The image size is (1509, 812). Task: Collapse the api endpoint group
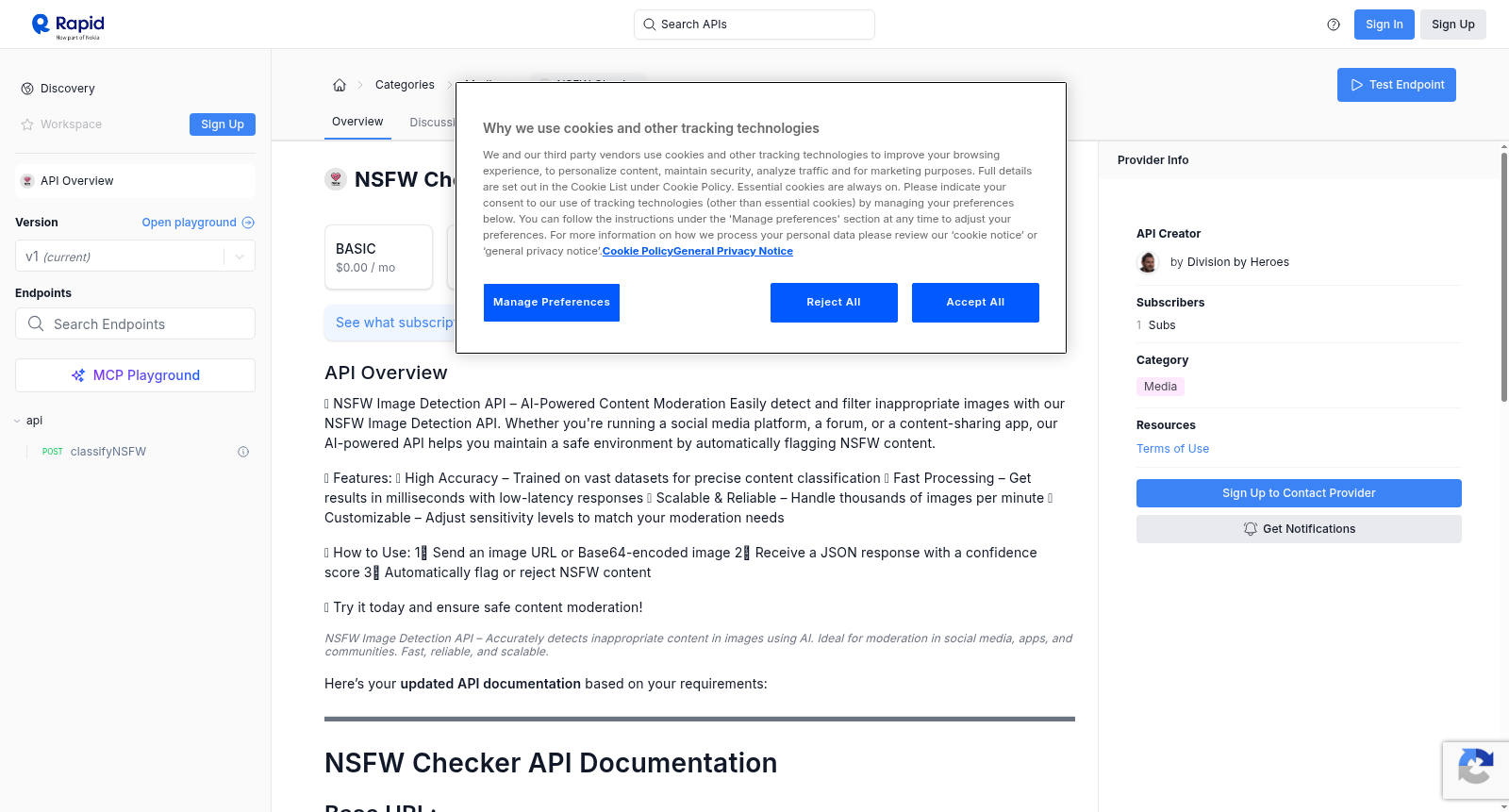[17, 421]
